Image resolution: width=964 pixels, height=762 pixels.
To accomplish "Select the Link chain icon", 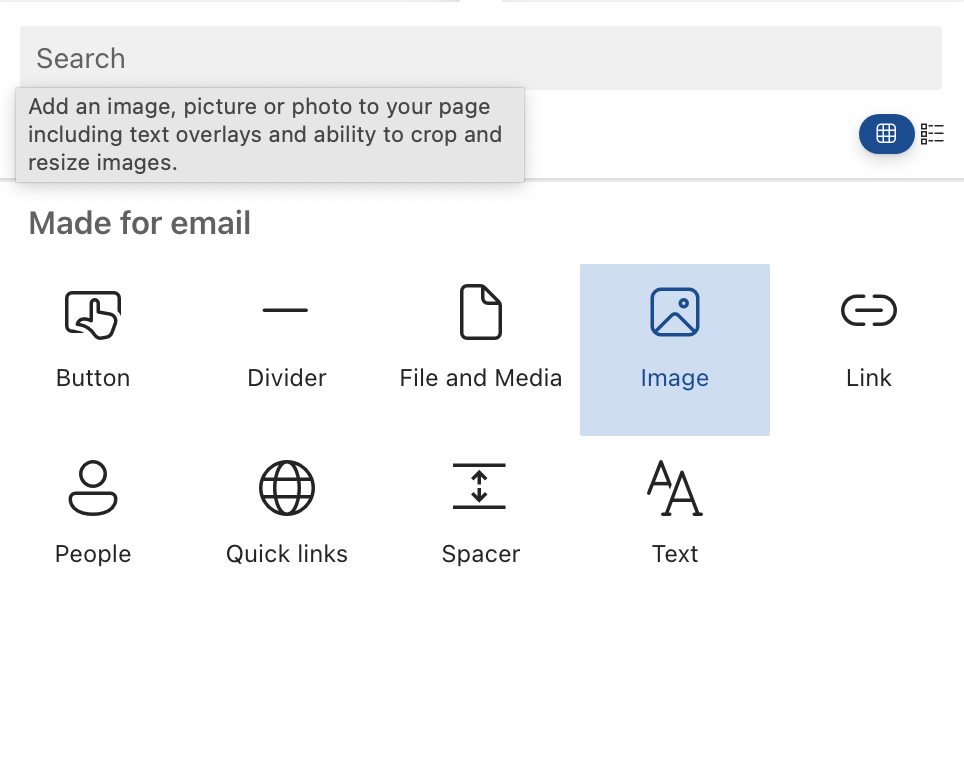I will pos(868,311).
